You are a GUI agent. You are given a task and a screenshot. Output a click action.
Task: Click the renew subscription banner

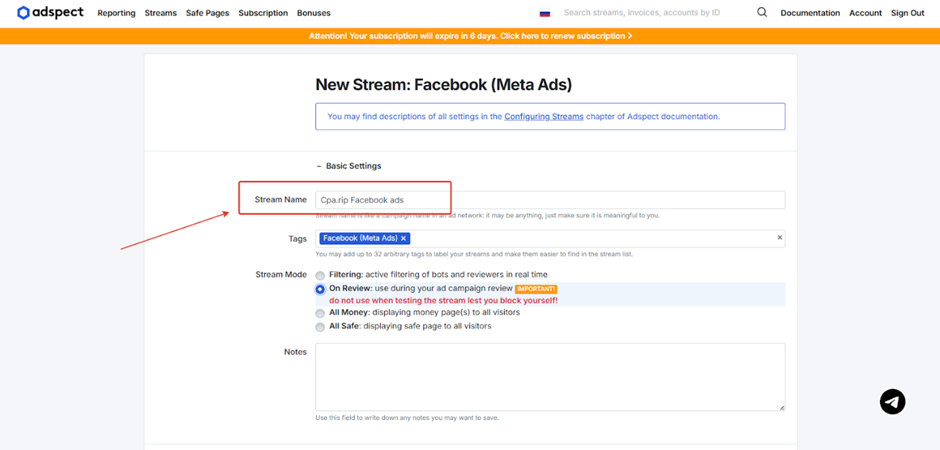pos(470,36)
